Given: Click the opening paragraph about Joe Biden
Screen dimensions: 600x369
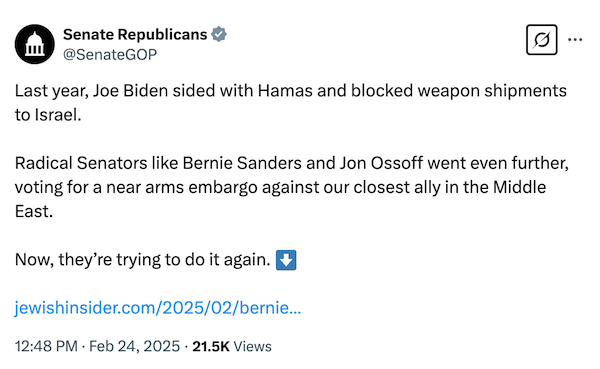Looking at the screenshot, I should point(291,103).
